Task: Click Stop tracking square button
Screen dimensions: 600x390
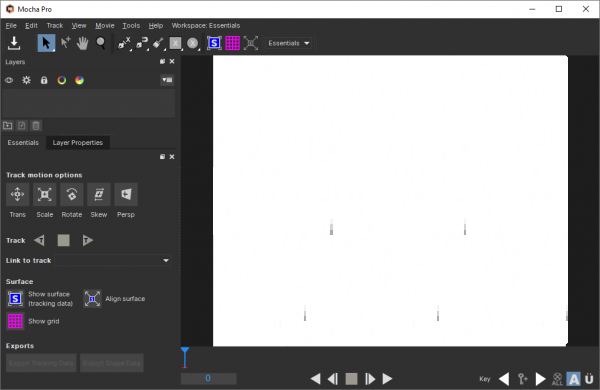Action: (x=64, y=240)
